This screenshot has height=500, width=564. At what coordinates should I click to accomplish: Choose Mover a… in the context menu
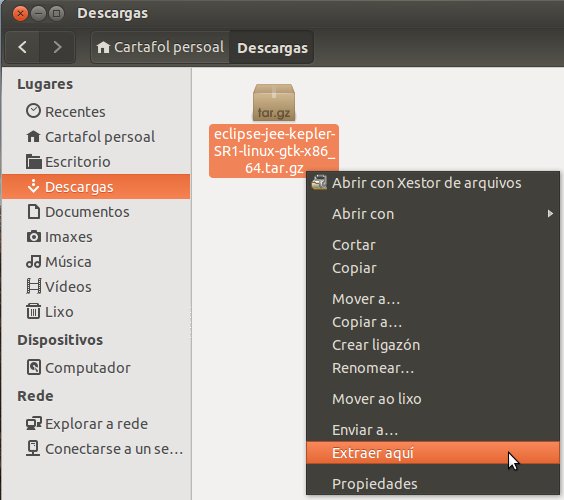tap(433, 299)
